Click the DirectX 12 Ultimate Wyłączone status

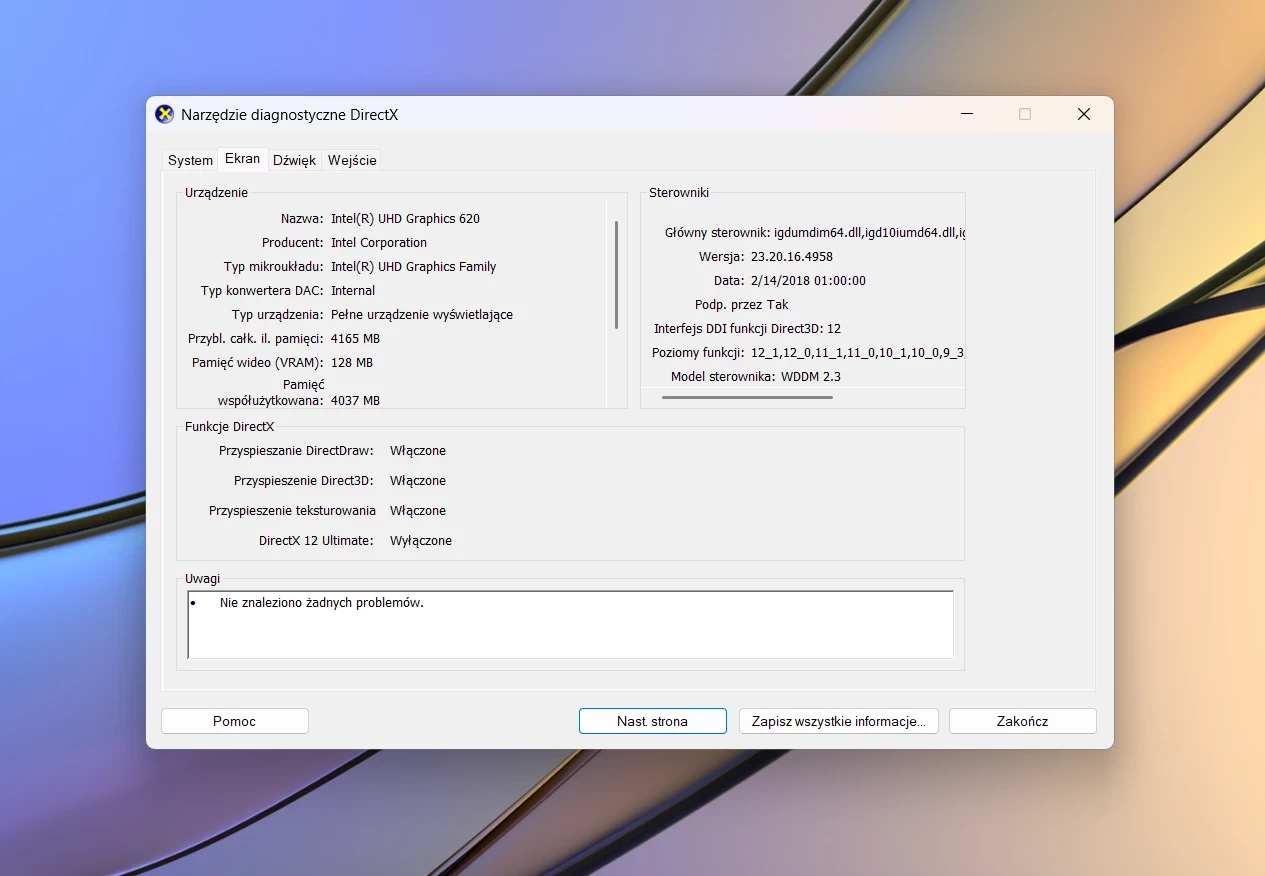(421, 541)
